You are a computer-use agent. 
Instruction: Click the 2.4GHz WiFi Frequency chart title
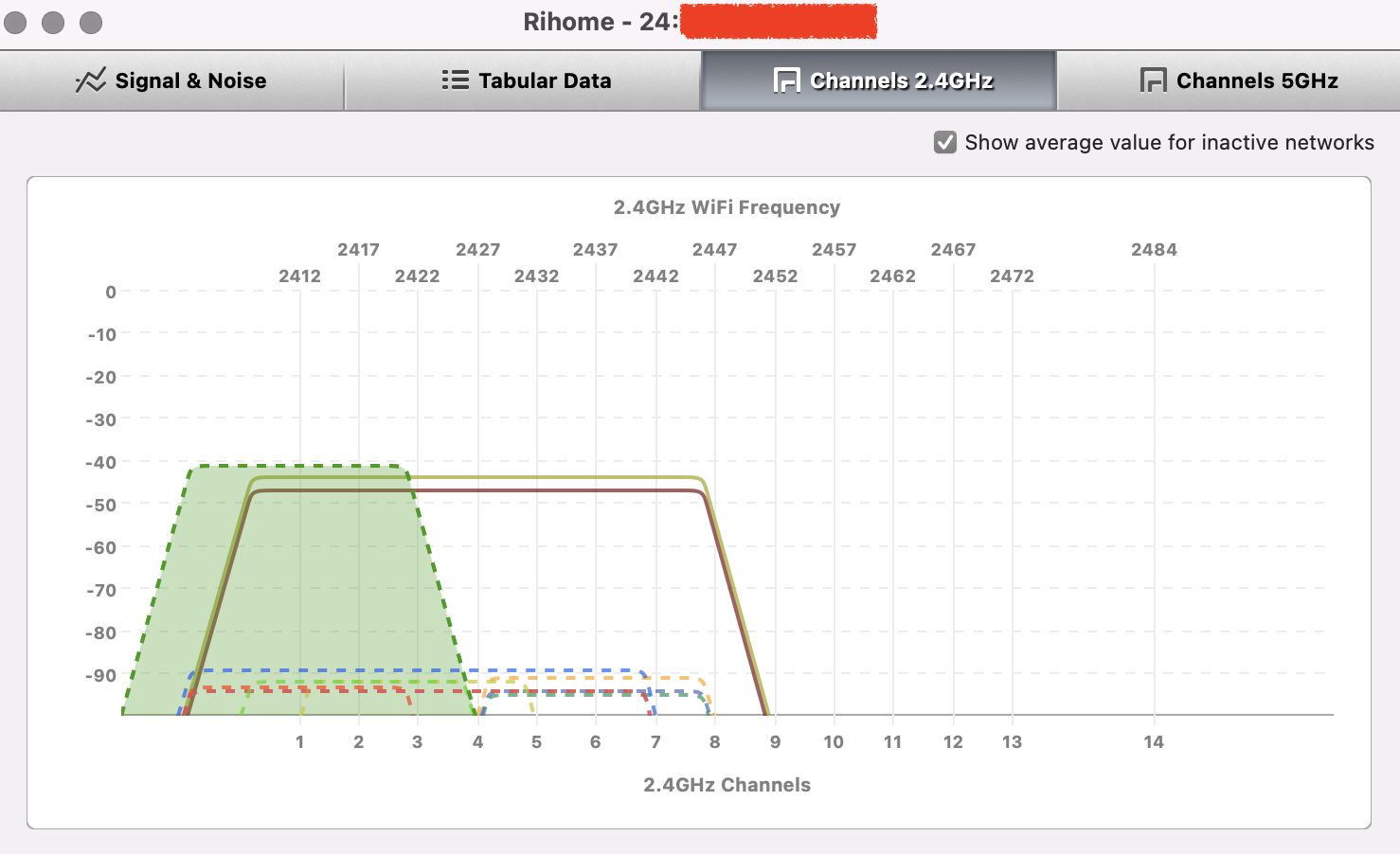[x=727, y=207]
